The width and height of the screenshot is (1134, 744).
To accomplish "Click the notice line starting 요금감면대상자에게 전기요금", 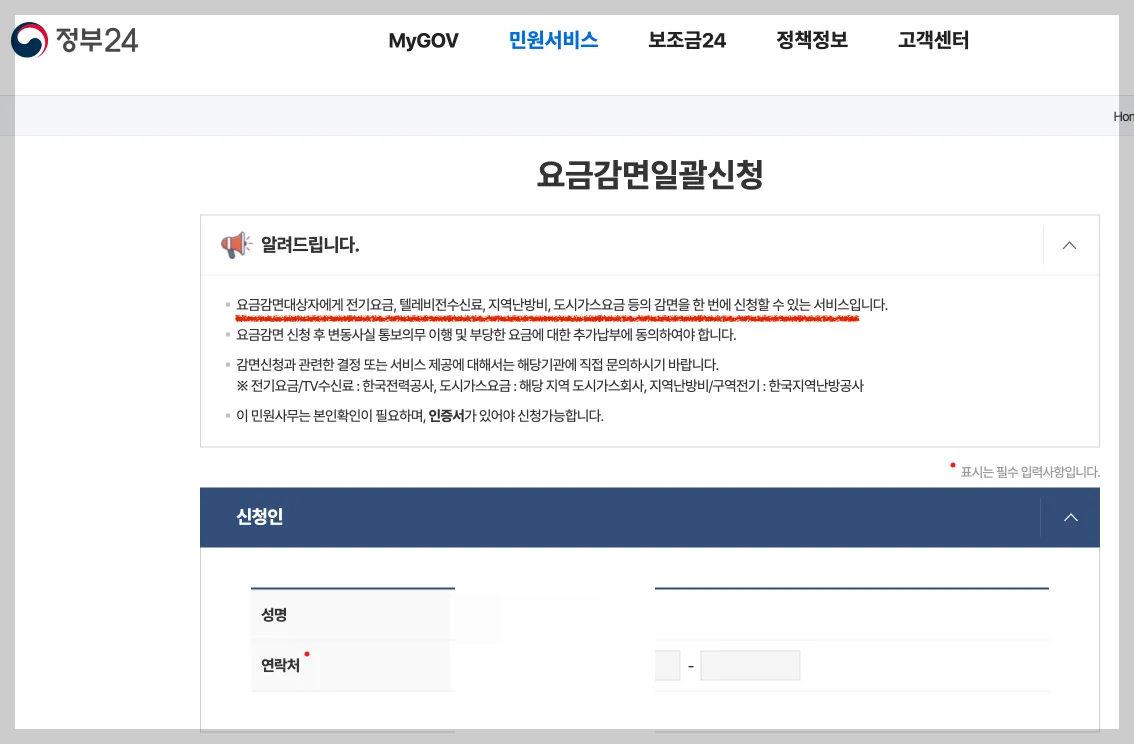I will (561, 305).
